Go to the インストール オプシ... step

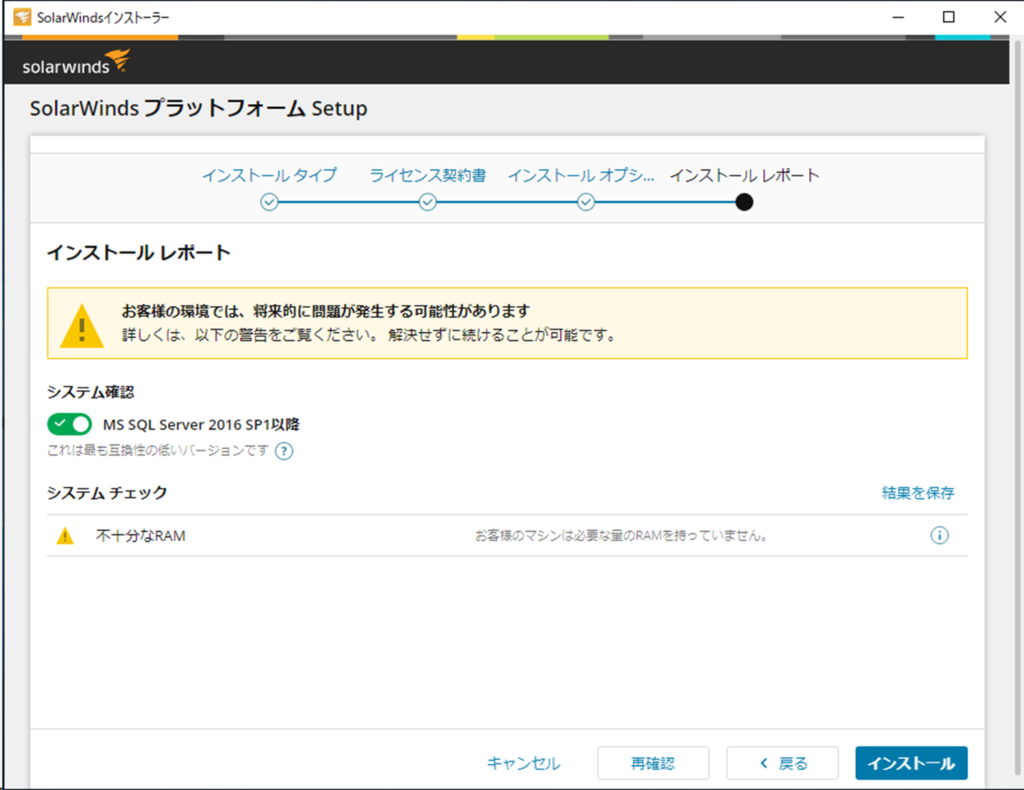tap(581, 175)
